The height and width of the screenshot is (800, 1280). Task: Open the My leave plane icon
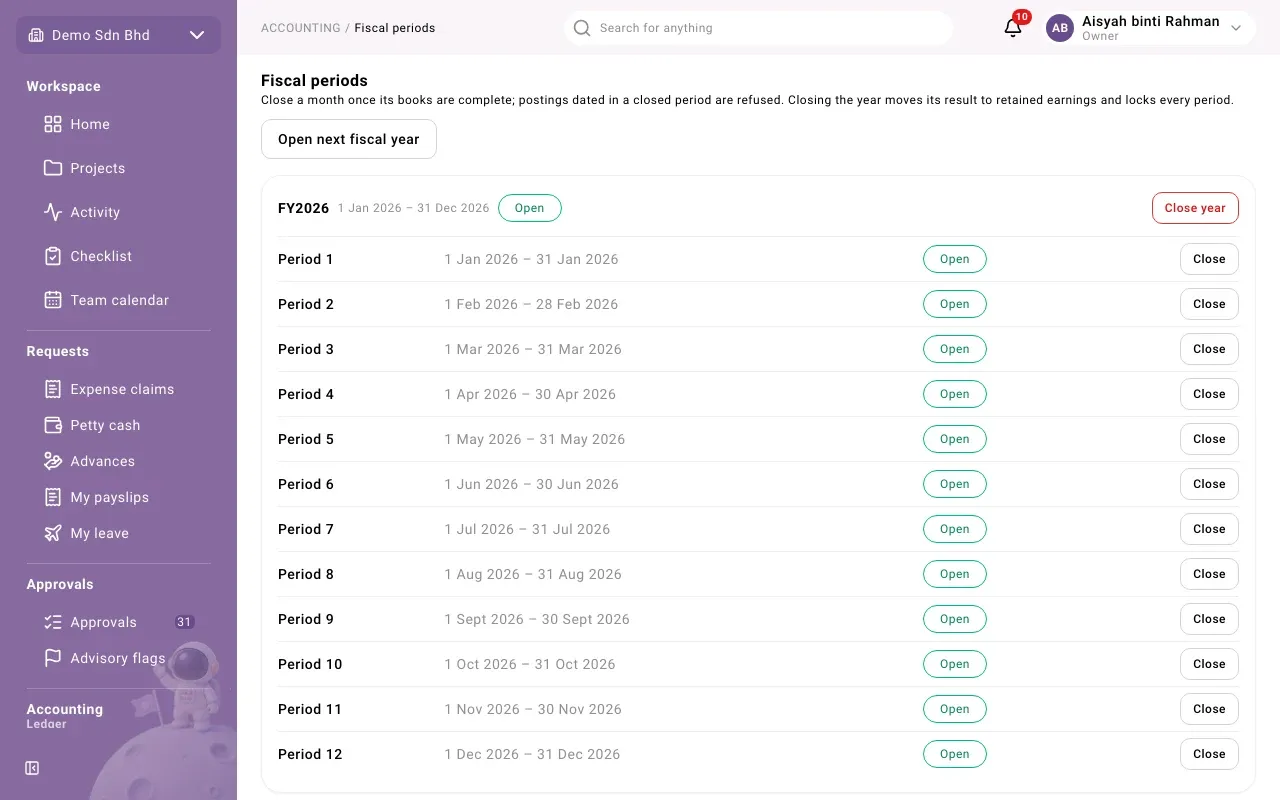[53, 533]
